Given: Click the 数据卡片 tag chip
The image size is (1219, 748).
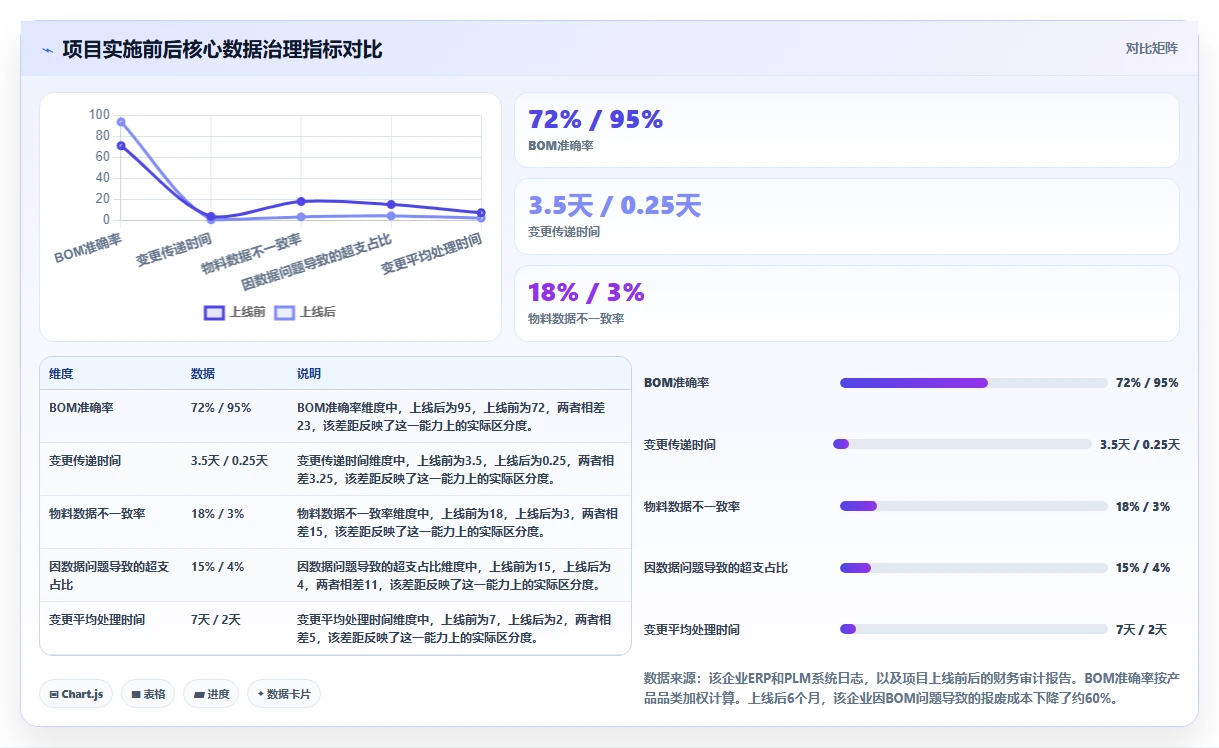Looking at the screenshot, I should pyautogui.click(x=283, y=694).
